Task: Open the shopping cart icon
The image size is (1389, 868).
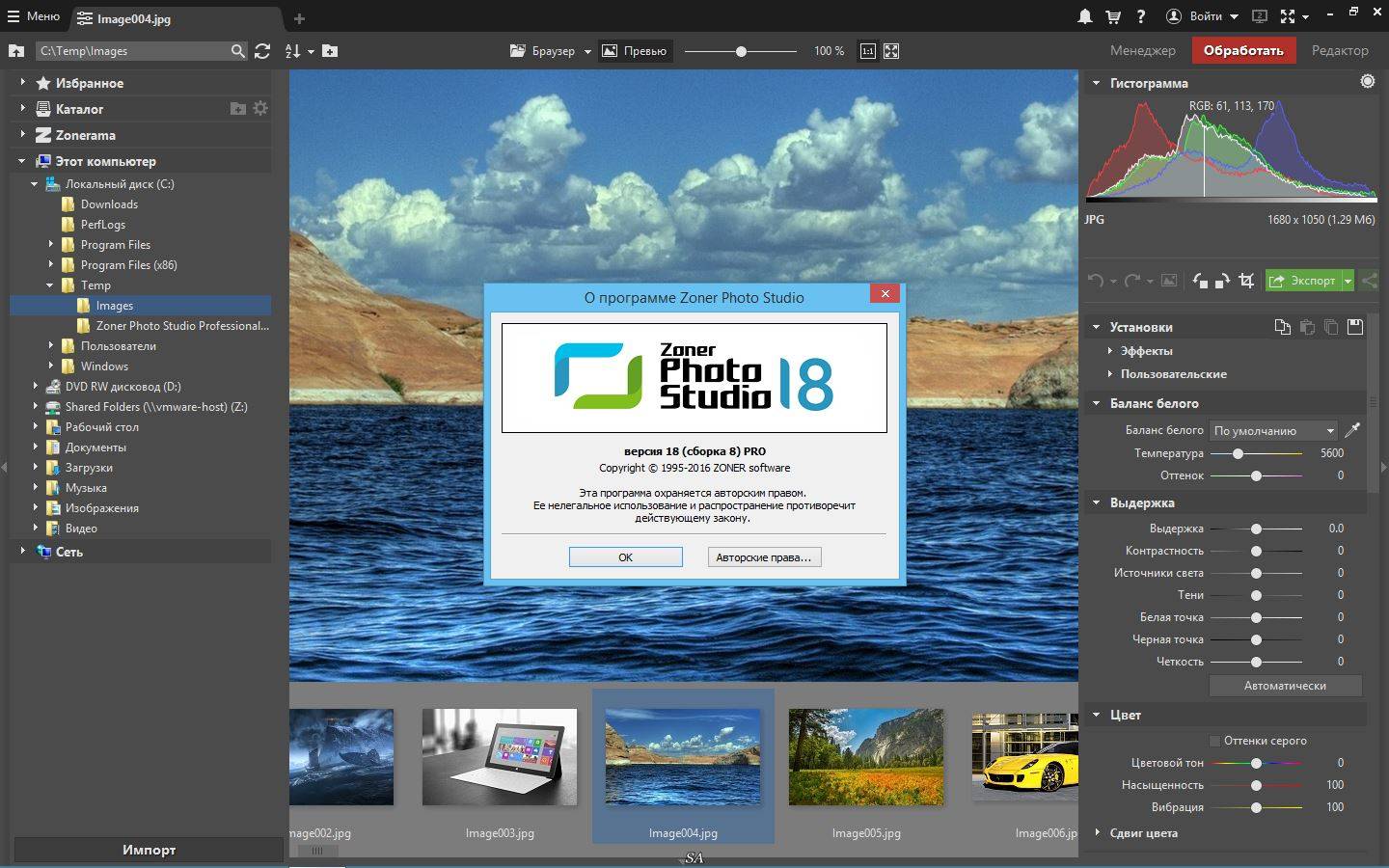Action: 1113,16
